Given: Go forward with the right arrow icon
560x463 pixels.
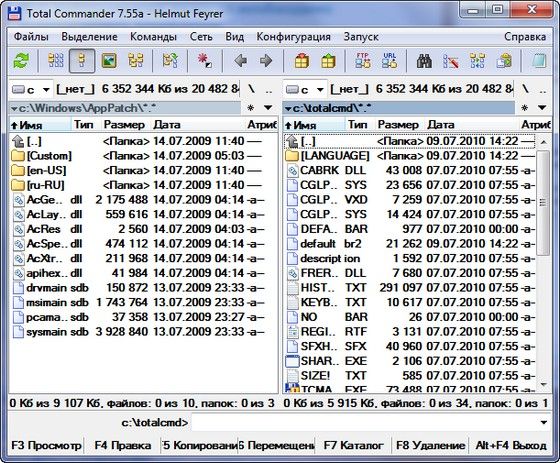Looking at the screenshot, I should [266, 61].
